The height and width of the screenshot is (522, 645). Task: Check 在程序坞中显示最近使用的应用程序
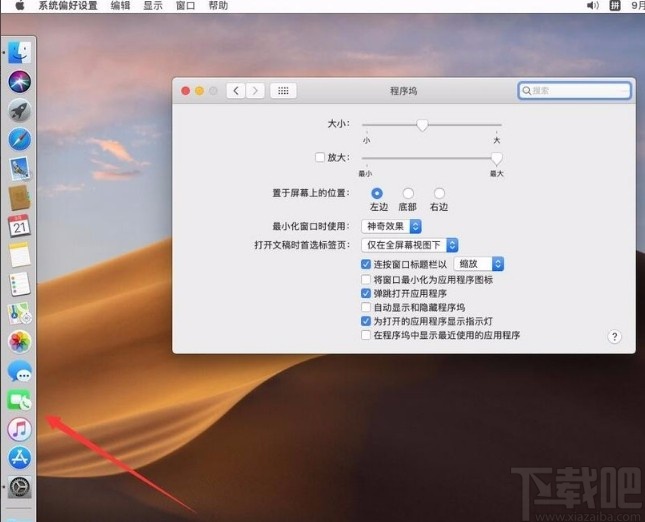click(366, 335)
